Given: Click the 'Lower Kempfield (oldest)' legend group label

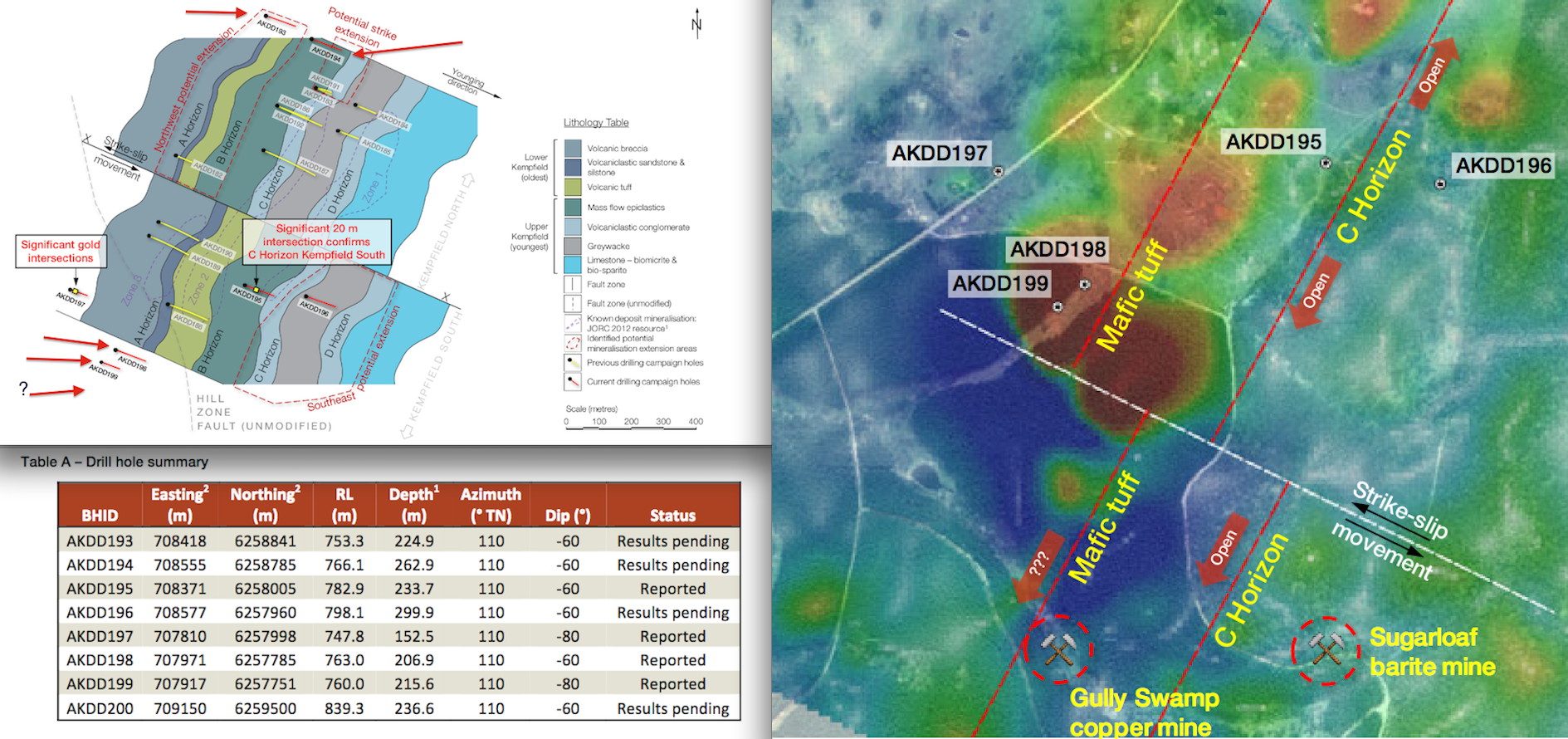Looking at the screenshot, I should (x=530, y=167).
